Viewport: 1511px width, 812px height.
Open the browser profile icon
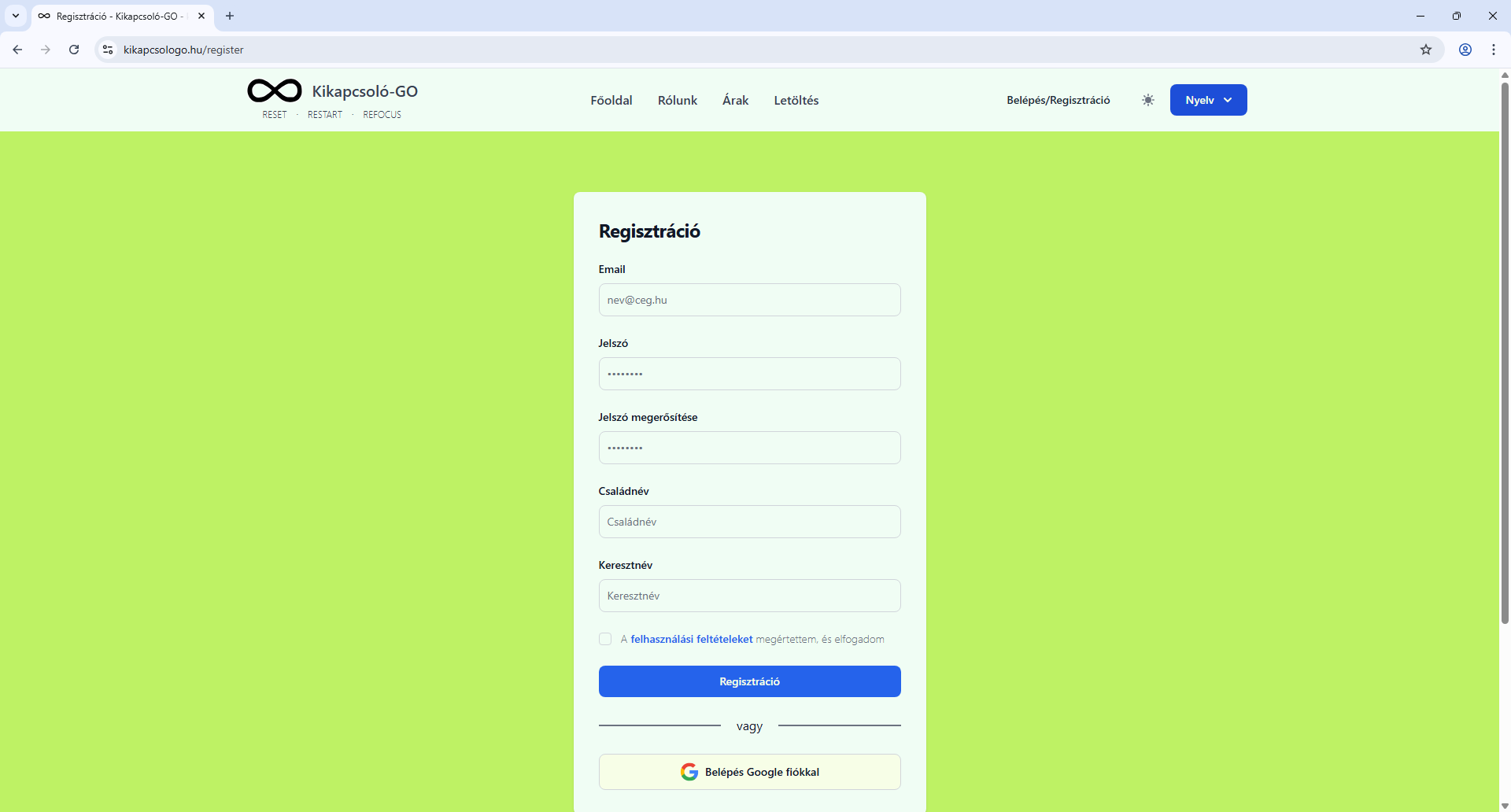point(1465,50)
